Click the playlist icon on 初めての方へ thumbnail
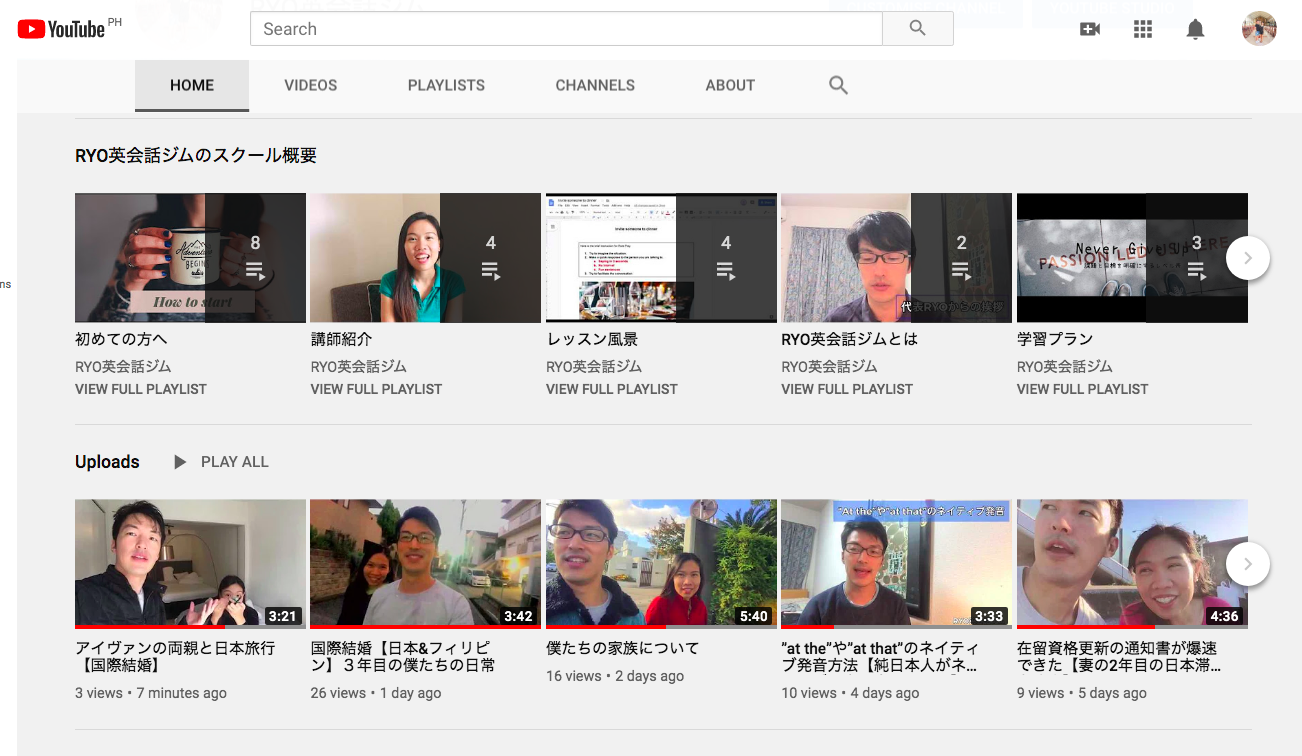Viewport: 1302px width, 756px height. click(x=255, y=270)
